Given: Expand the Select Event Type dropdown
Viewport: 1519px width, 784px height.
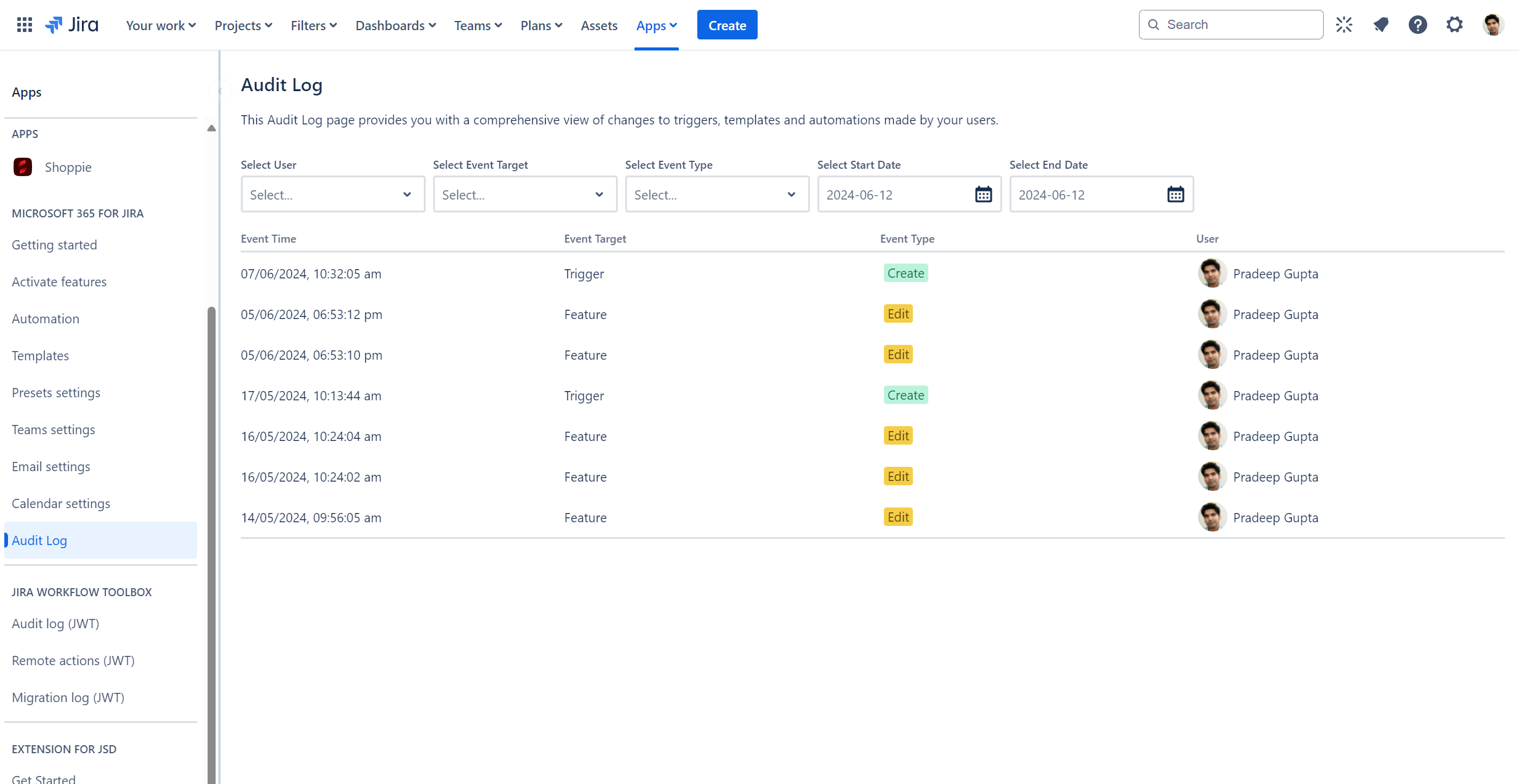Looking at the screenshot, I should point(717,195).
